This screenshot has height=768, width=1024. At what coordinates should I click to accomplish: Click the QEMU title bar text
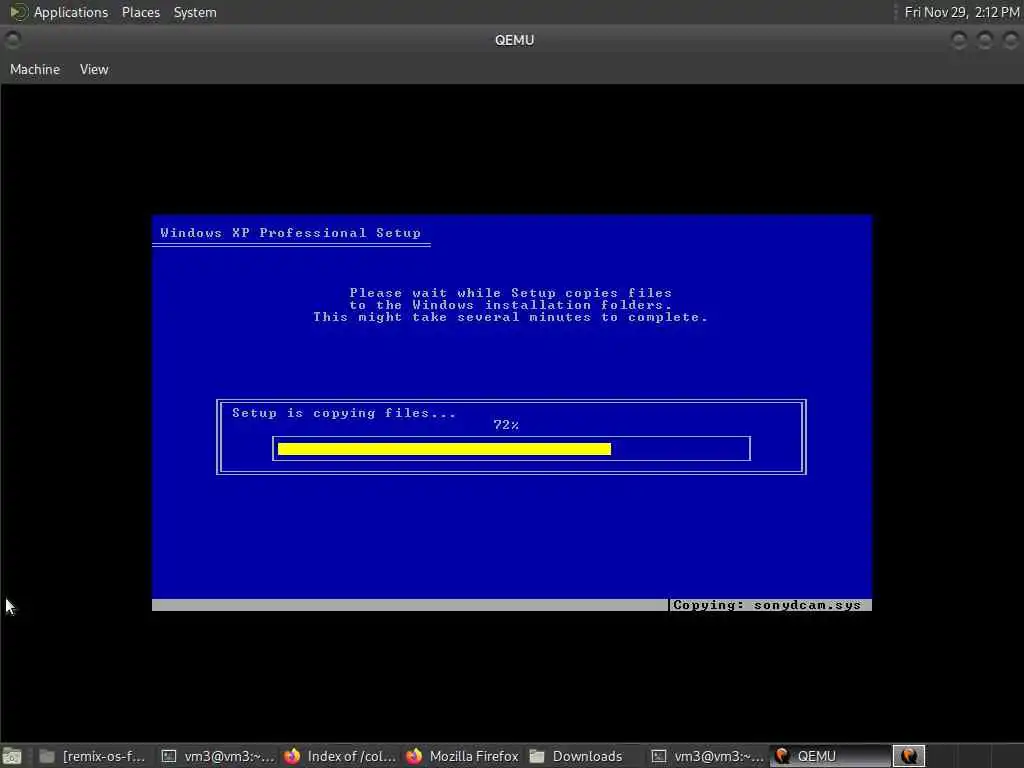click(515, 40)
